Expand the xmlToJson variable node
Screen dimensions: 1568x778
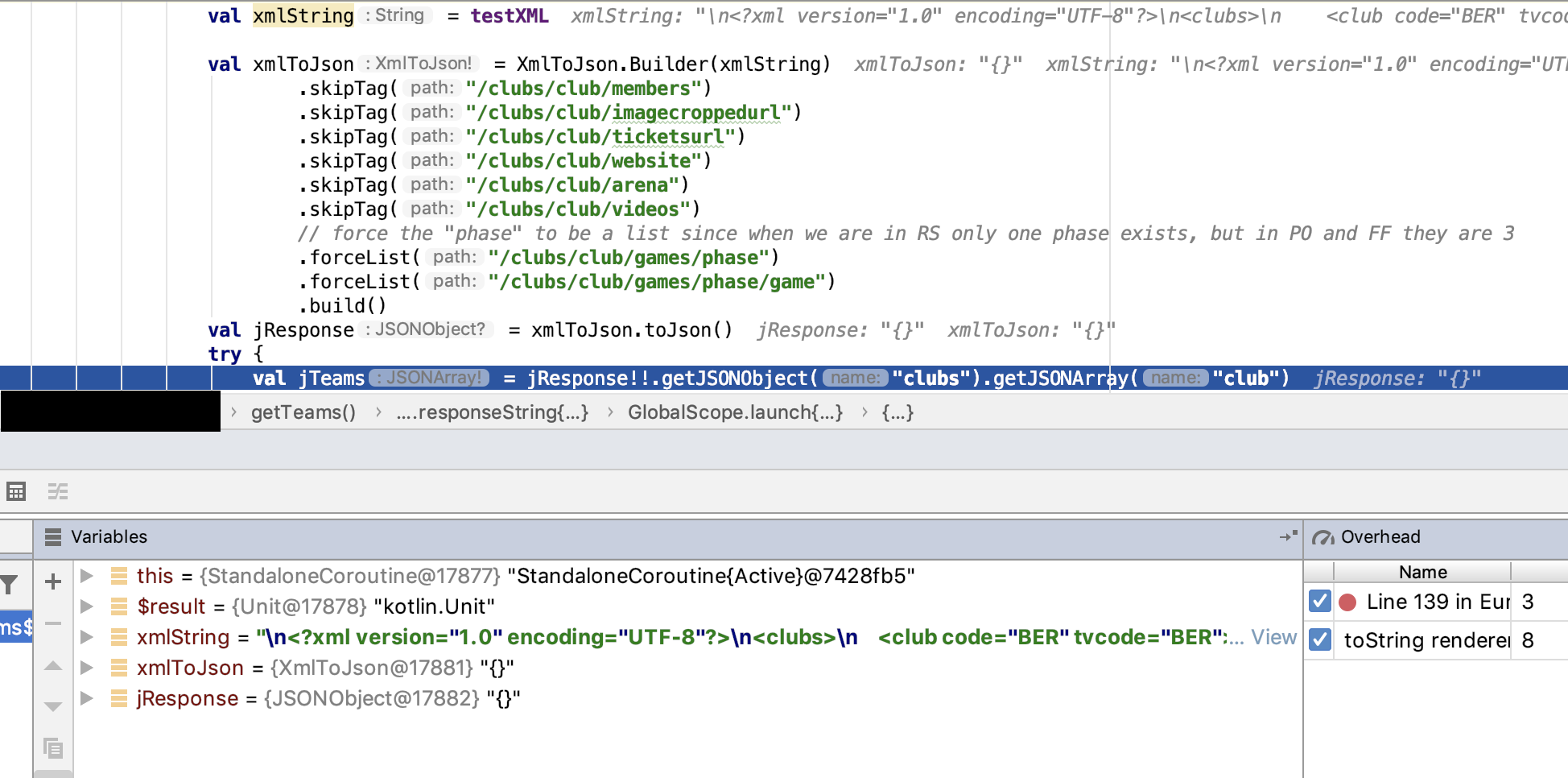point(87,668)
